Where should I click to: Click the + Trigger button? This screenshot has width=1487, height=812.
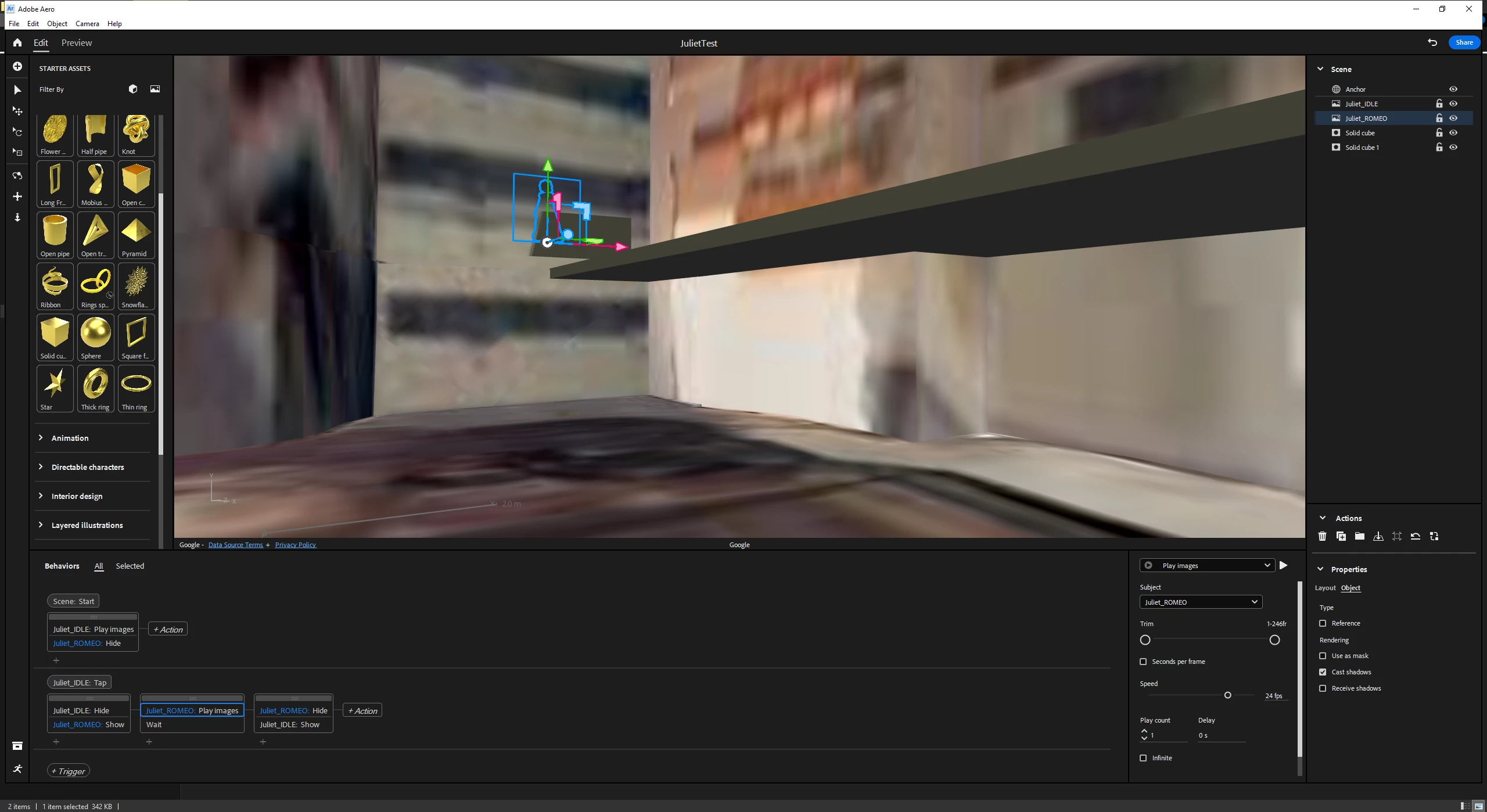pos(69,771)
